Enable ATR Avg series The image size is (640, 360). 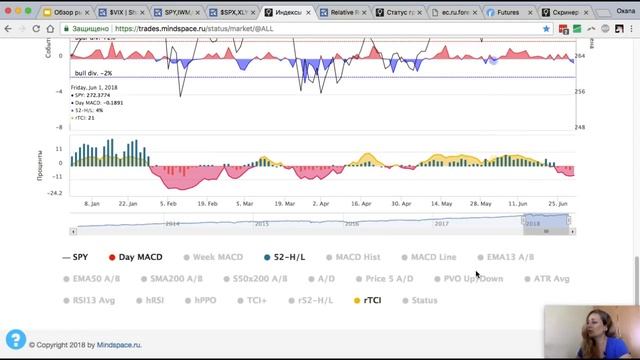pos(547,279)
